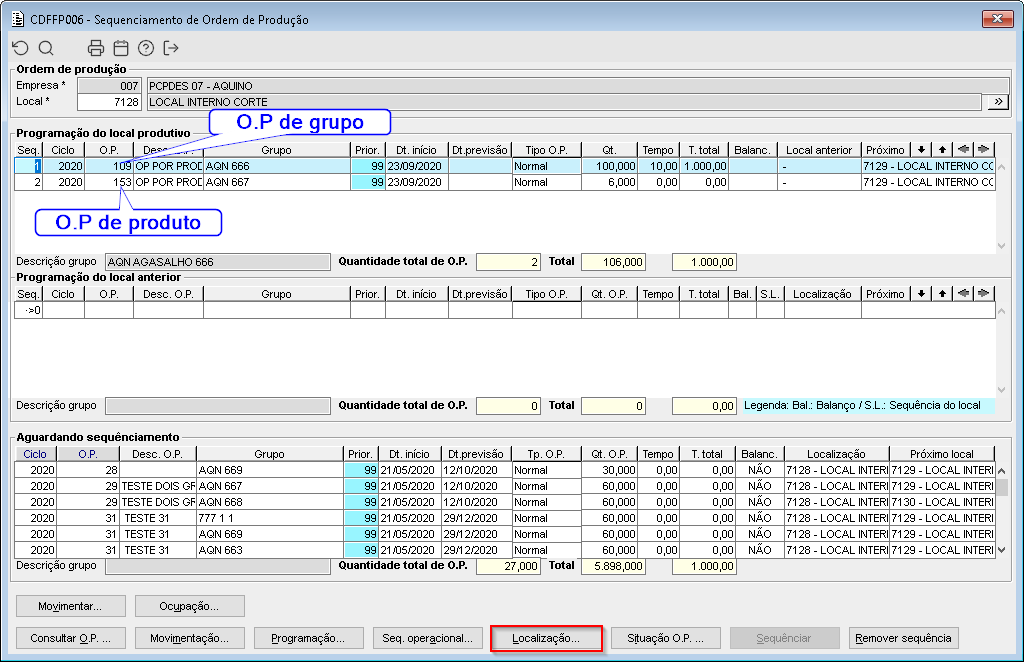Viewport: 1024px width, 662px height.
Task: Click the exit door icon in toolbar
Action: [171, 48]
